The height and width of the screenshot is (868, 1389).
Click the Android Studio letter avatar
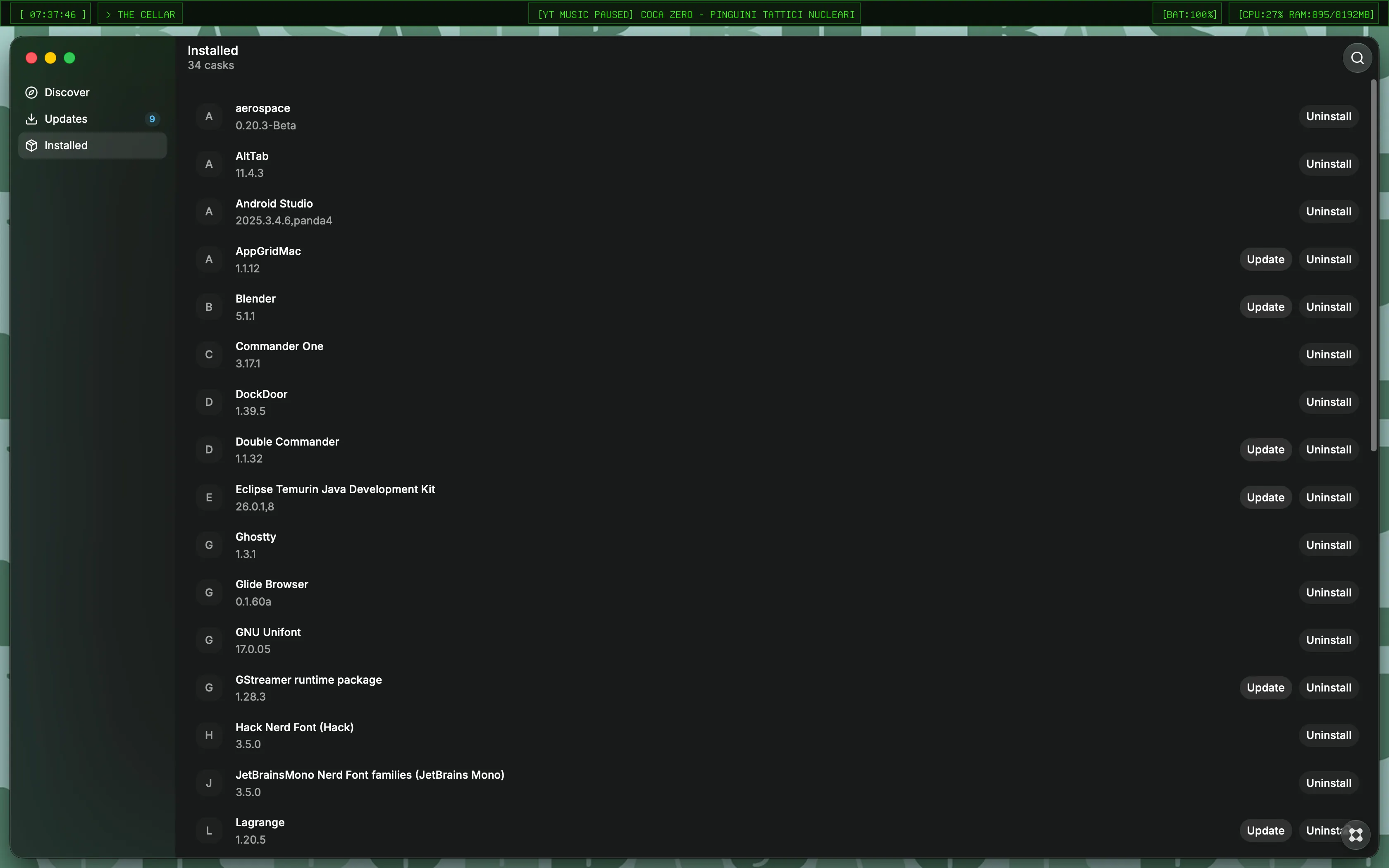point(209,212)
